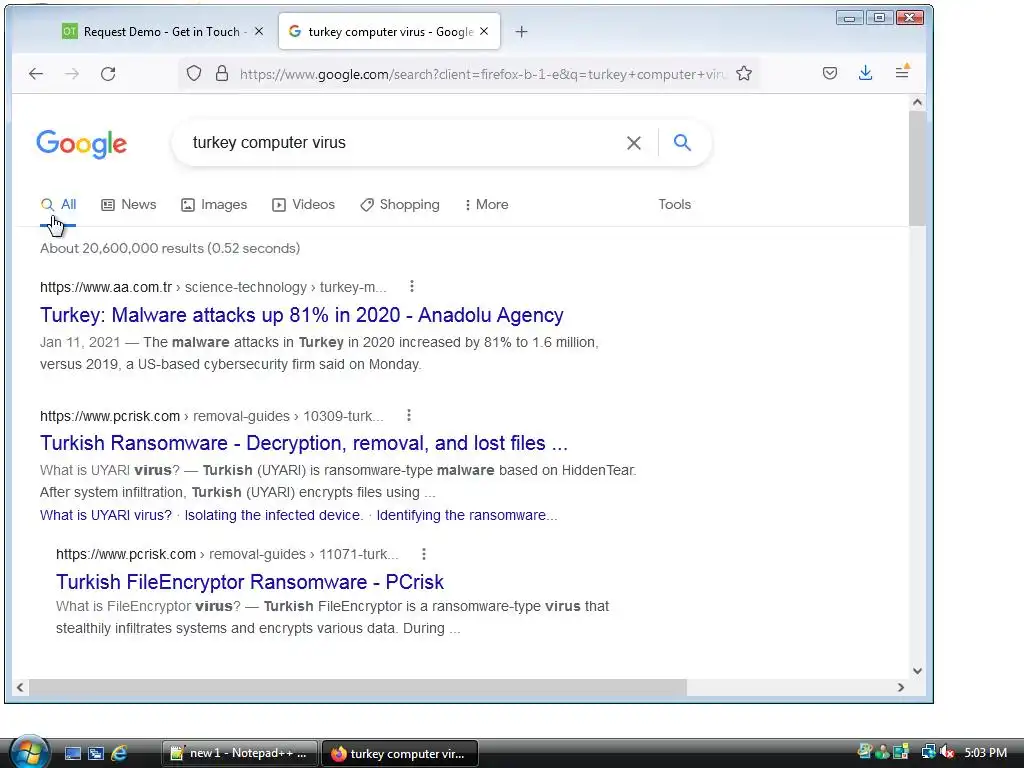The image size is (1024, 768).
Task: Switch to Videos results
Action: point(304,204)
